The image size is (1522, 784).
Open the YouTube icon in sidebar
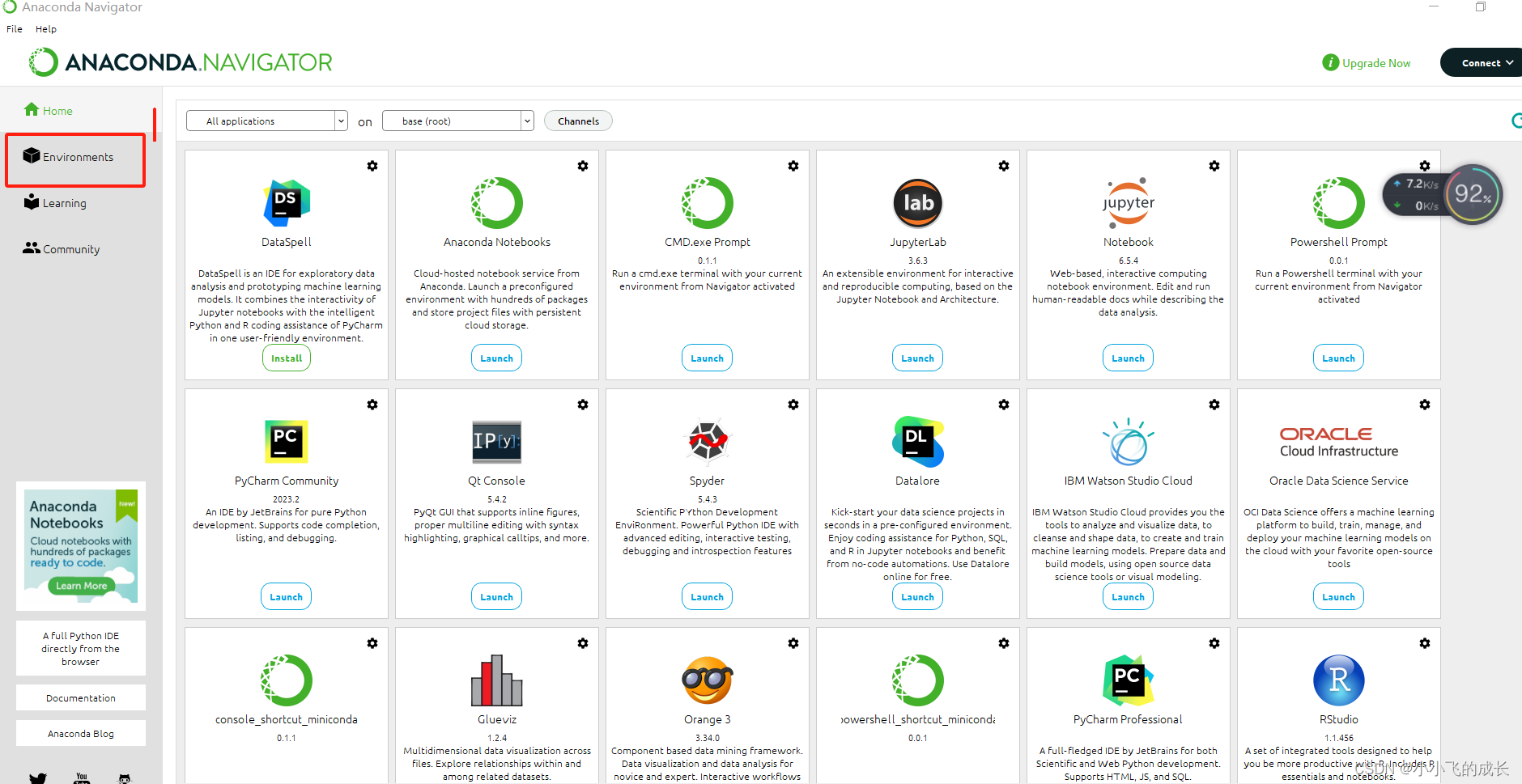(x=82, y=778)
